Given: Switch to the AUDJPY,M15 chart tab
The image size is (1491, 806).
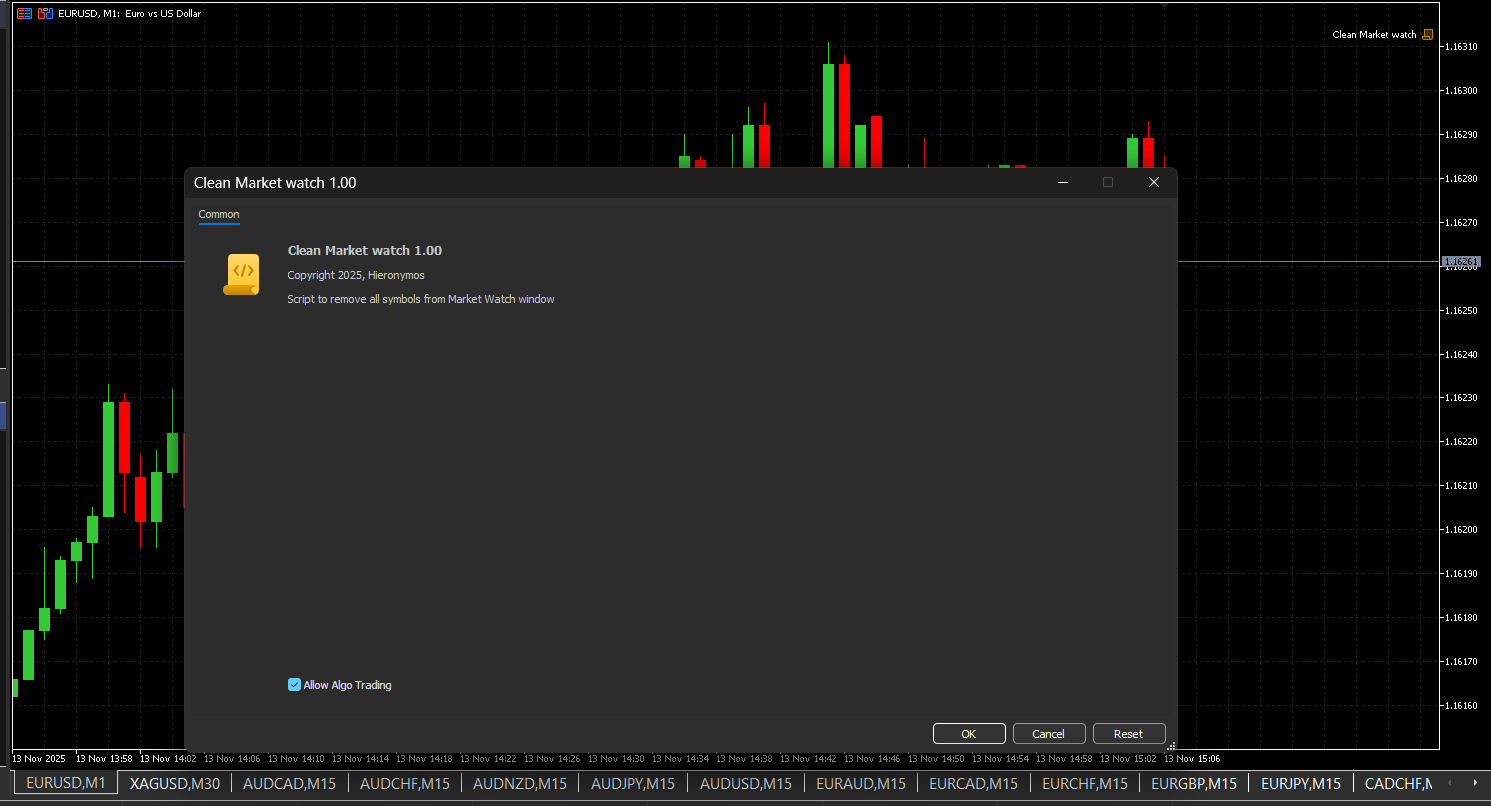Looking at the screenshot, I should pos(632,783).
